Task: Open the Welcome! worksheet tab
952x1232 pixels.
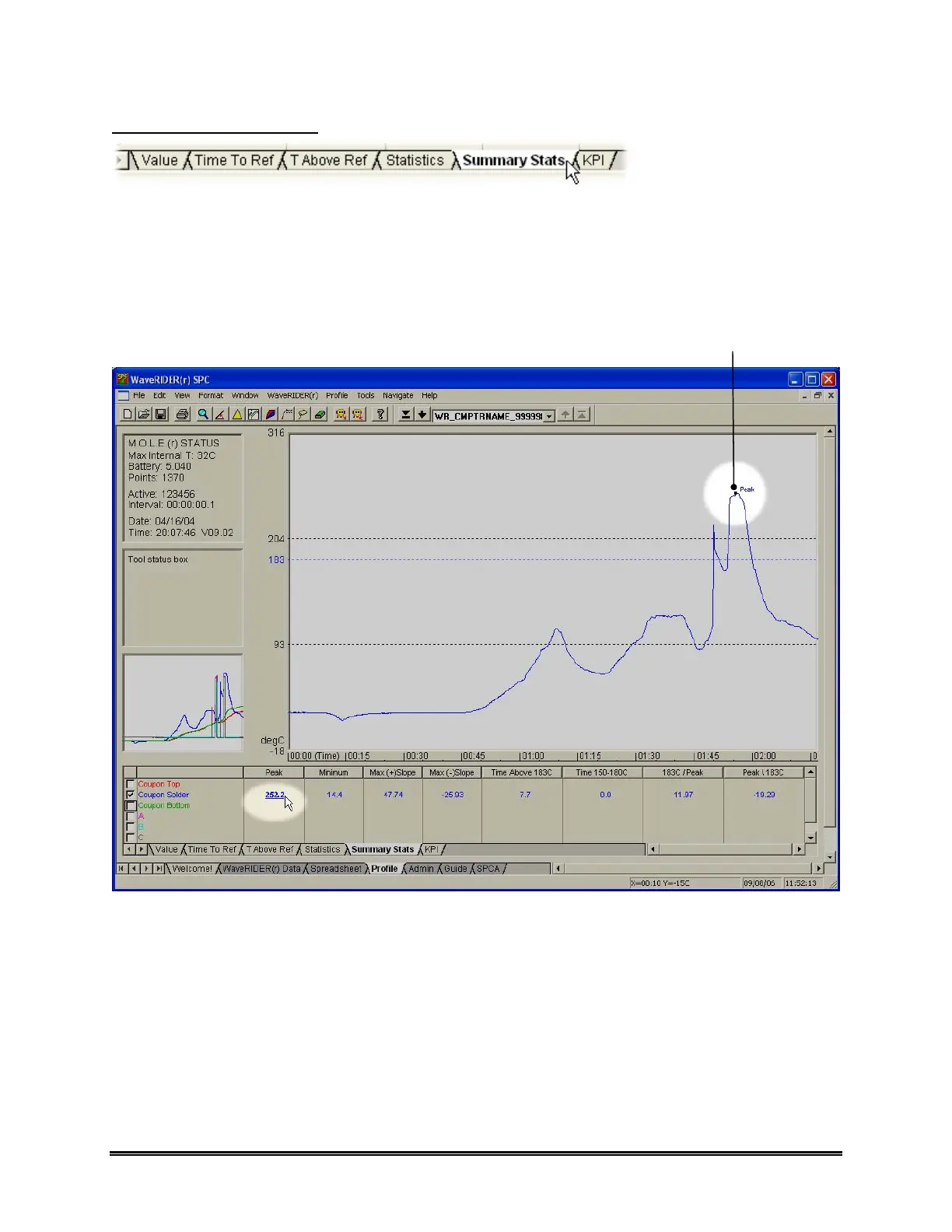Action: point(192,869)
